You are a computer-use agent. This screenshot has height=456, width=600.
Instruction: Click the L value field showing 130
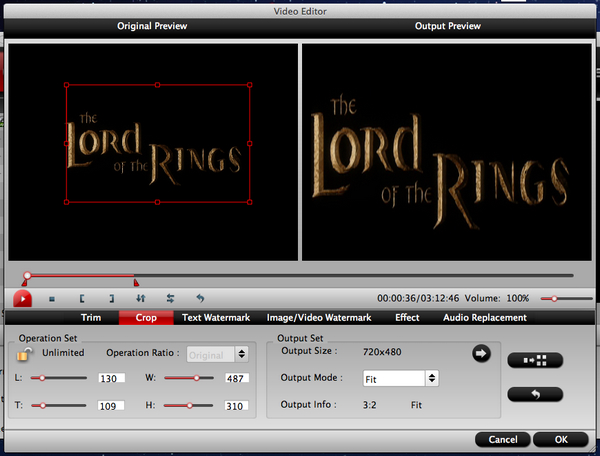(x=111, y=378)
